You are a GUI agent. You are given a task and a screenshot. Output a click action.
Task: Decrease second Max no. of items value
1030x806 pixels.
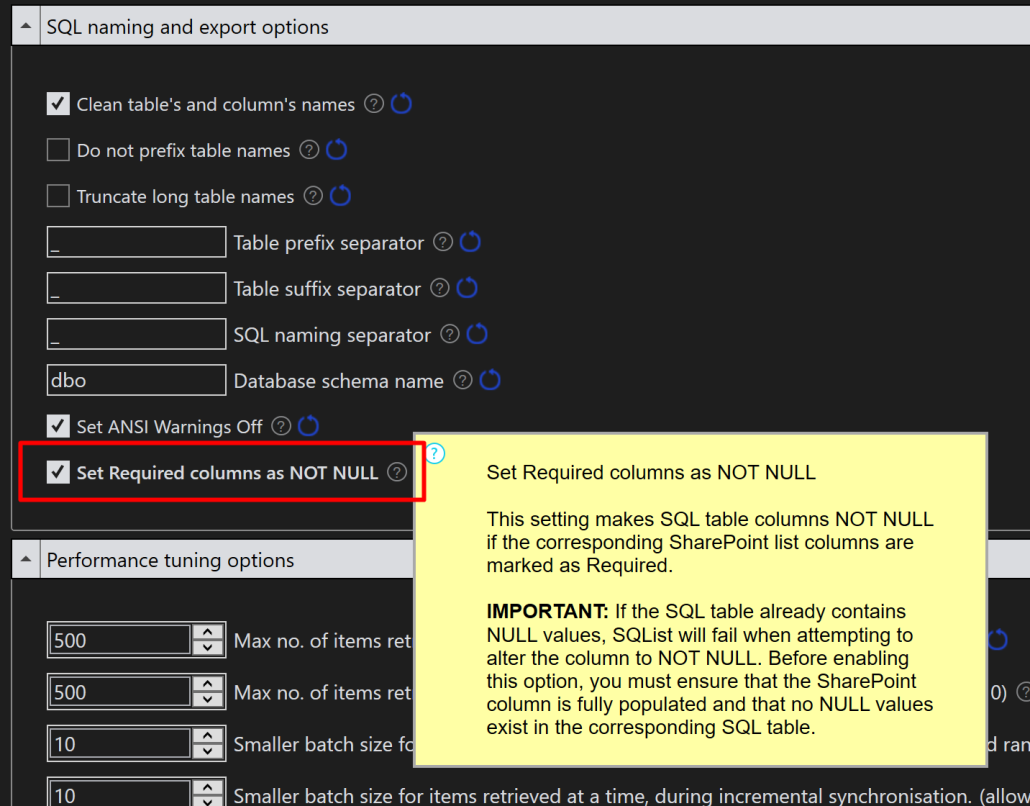[x=207, y=700]
